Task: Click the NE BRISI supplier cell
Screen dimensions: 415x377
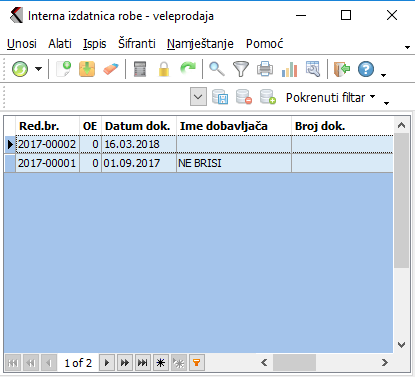Action: click(234, 163)
